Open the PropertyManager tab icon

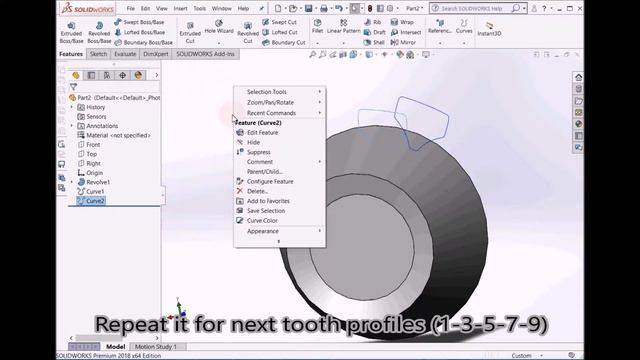click(x=91, y=76)
